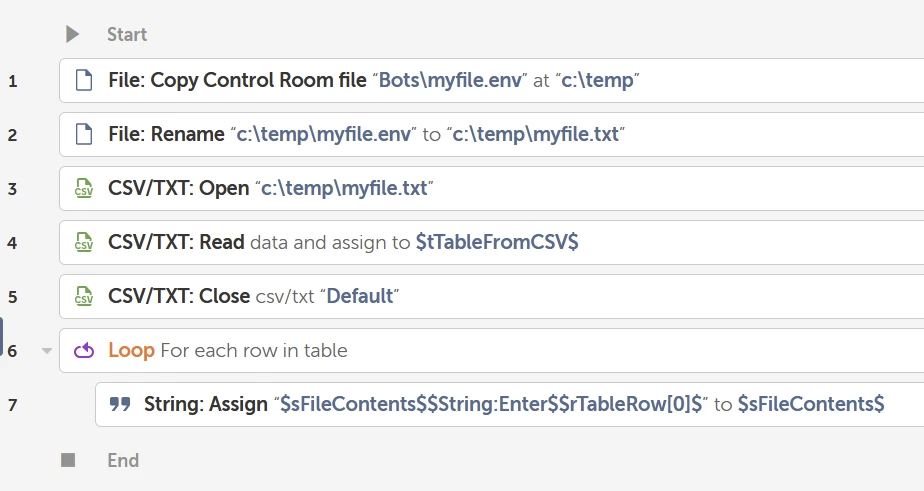Click the file icon on Rename step
This screenshot has height=491, width=924.
[85, 134]
